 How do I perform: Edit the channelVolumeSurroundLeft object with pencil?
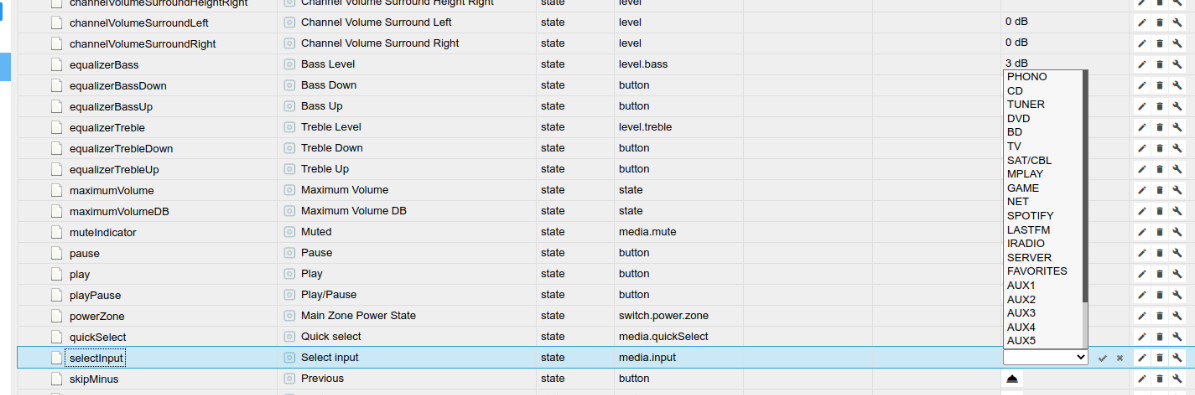(x=1142, y=23)
